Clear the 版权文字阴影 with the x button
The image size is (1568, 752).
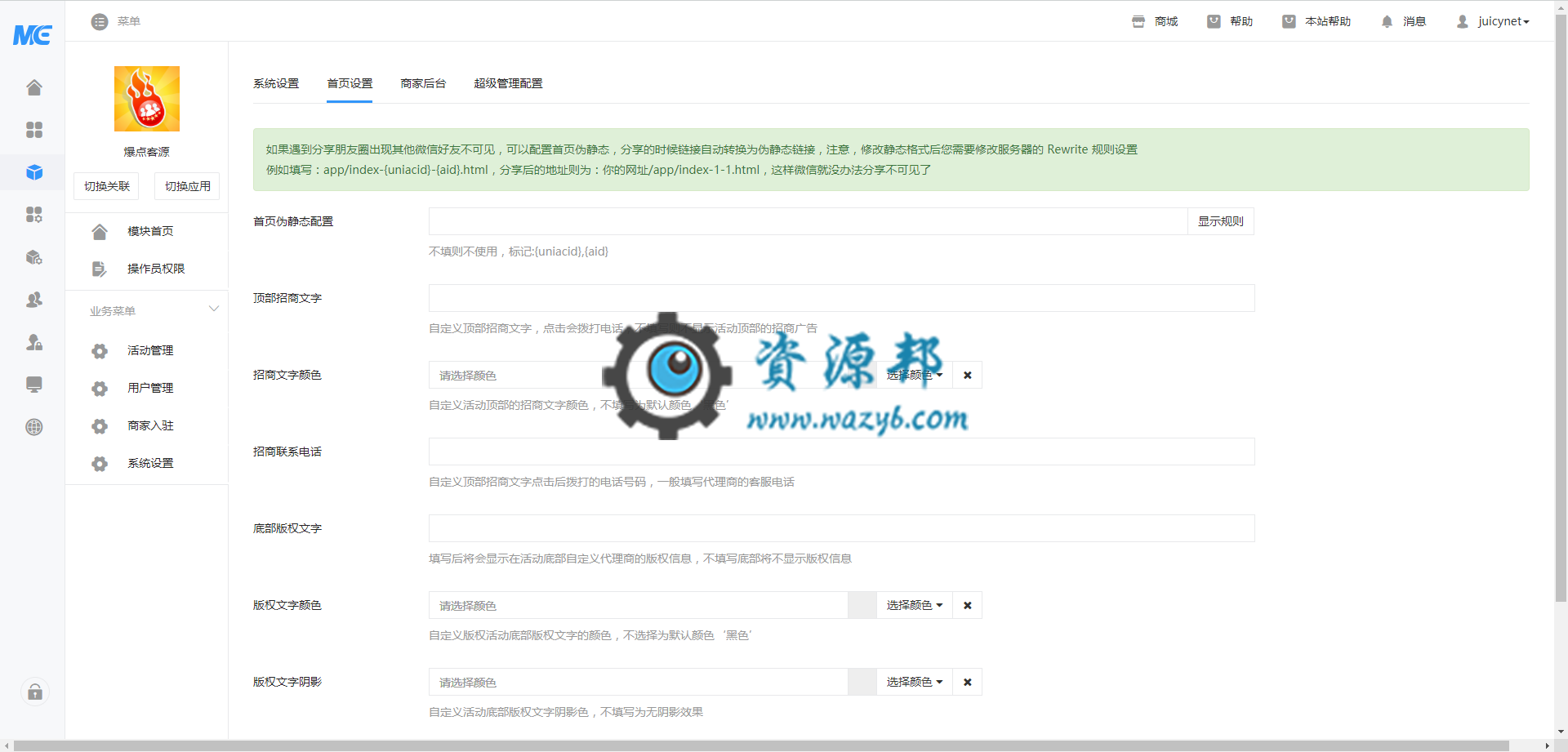click(968, 683)
